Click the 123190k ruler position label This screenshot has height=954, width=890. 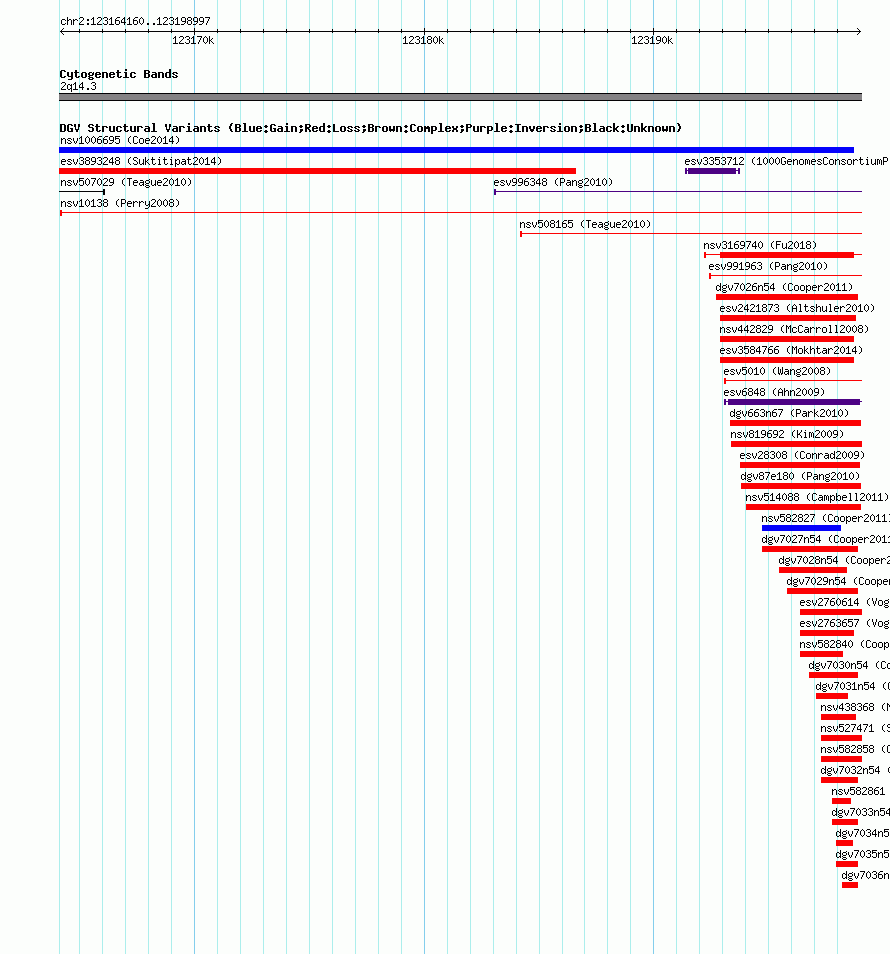pyautogui.click(x=652, y=40)
